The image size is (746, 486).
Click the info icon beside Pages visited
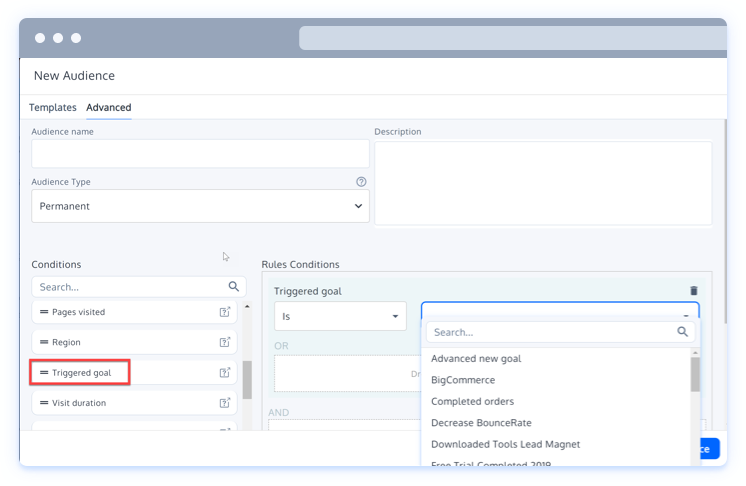[x=225, y=312]
